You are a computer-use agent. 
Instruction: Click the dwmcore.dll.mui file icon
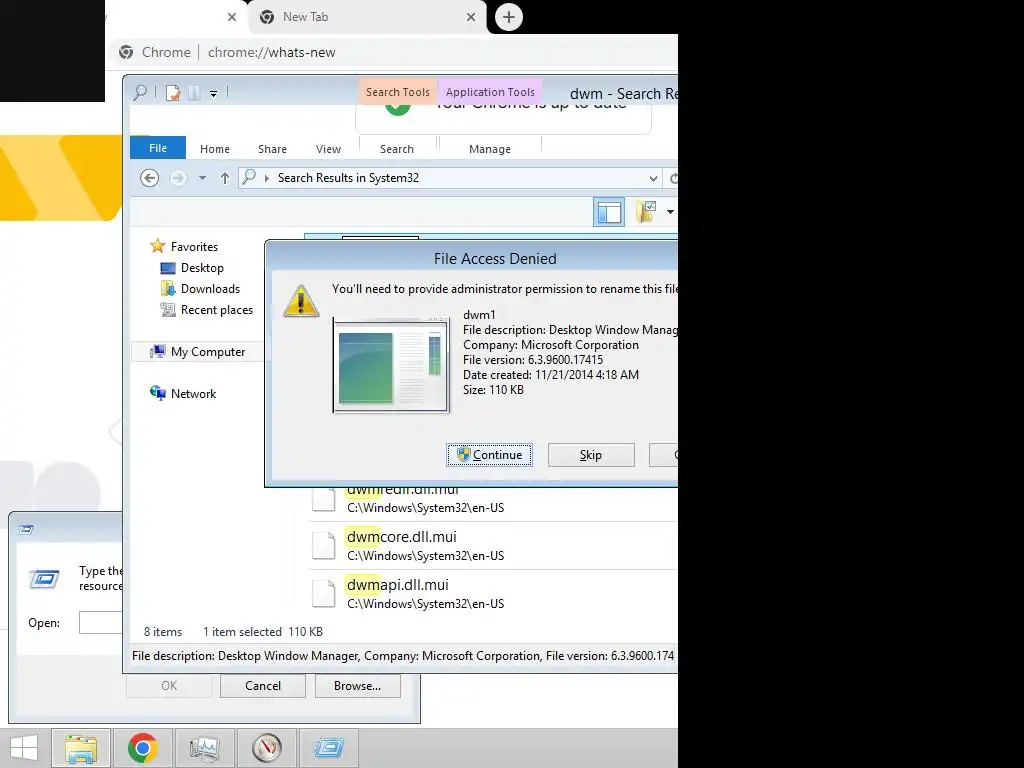tap(323, 546)
